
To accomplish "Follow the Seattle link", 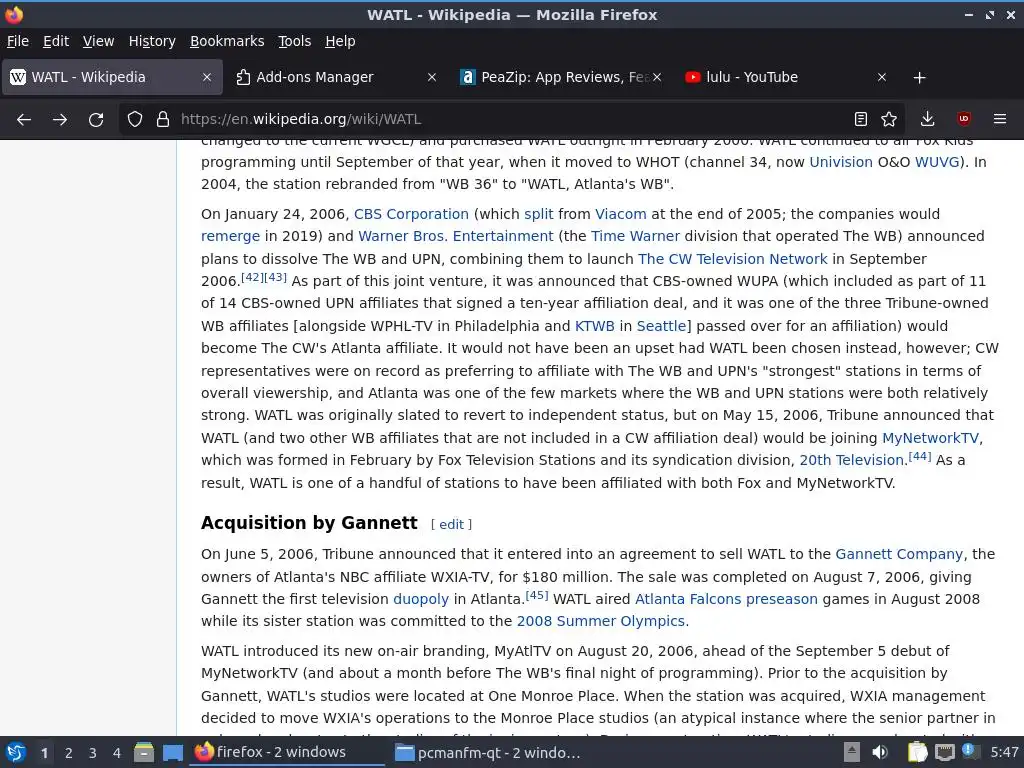I will click(661, 326).
